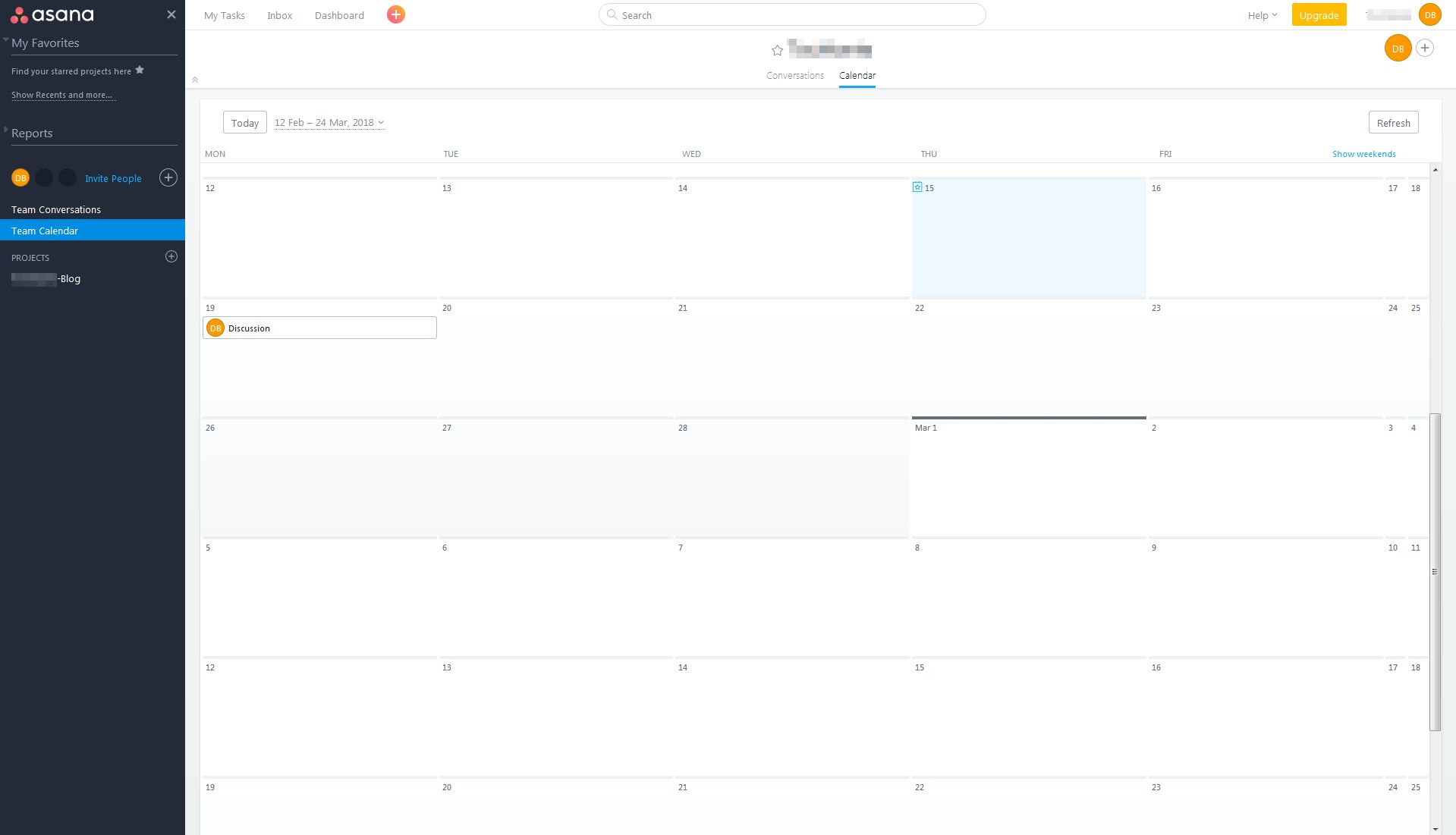Click the Reports heading text

[32, 133]
